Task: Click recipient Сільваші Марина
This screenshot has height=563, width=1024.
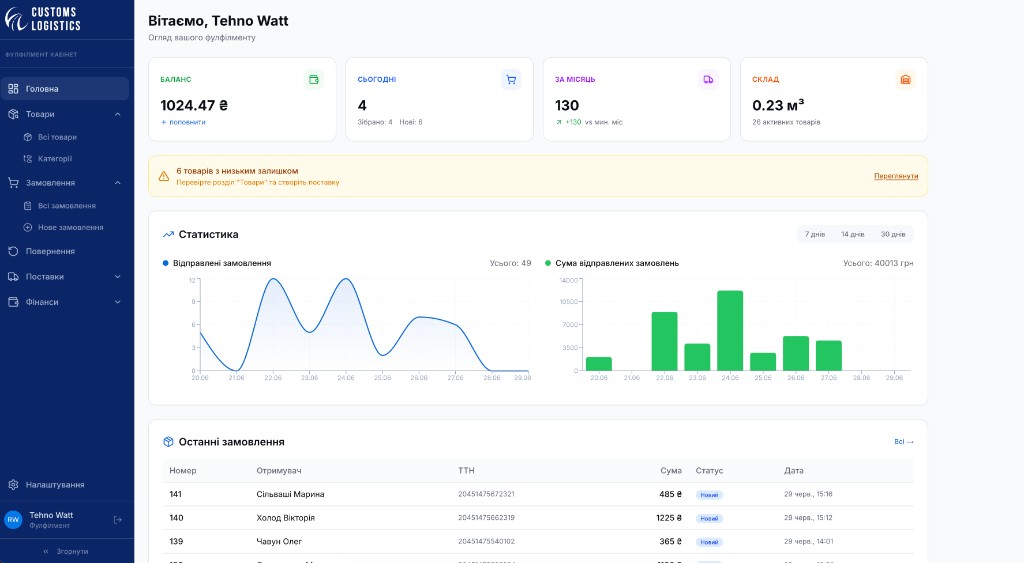Action: [290, 494]
